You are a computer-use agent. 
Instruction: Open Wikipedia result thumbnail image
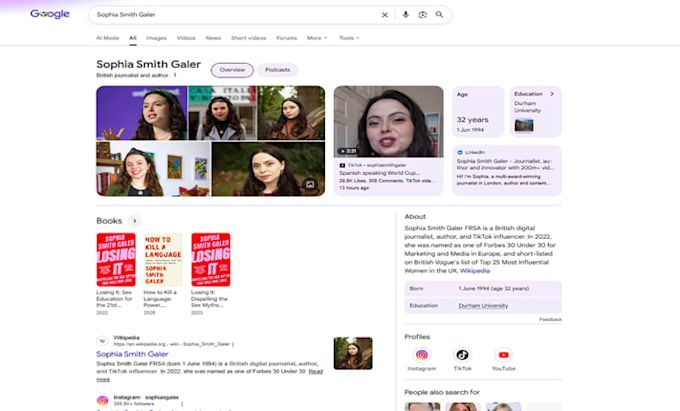click(353, 353)
